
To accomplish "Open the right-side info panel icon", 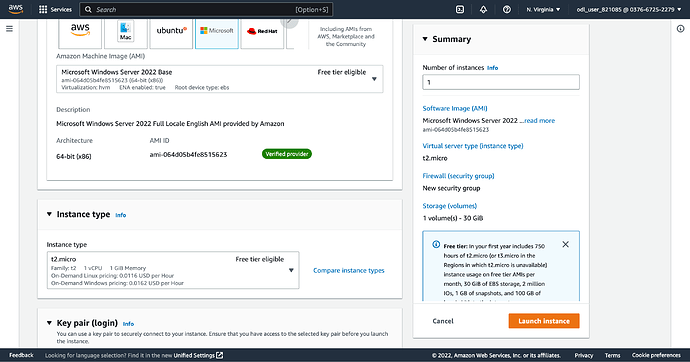I will (x=680, y=29).
